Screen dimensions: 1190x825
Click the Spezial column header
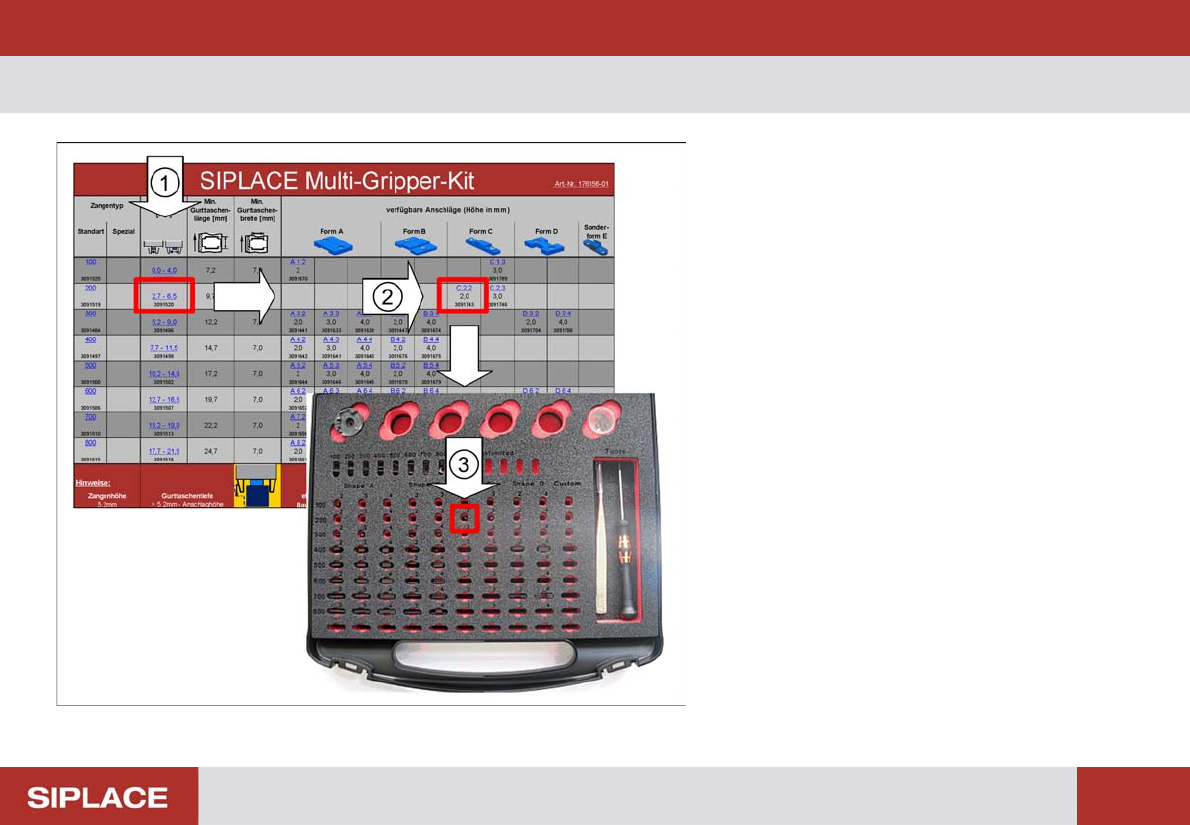pos(124,231)
